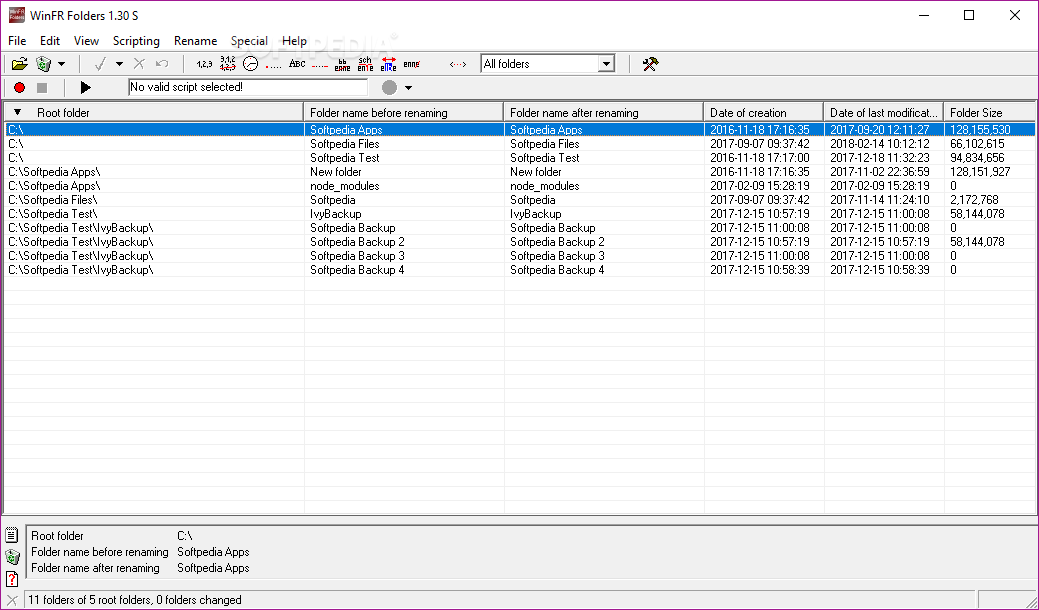Start script recording with the red circle
The width and height of the screenshot is (1039, 610).
[19, 87]
